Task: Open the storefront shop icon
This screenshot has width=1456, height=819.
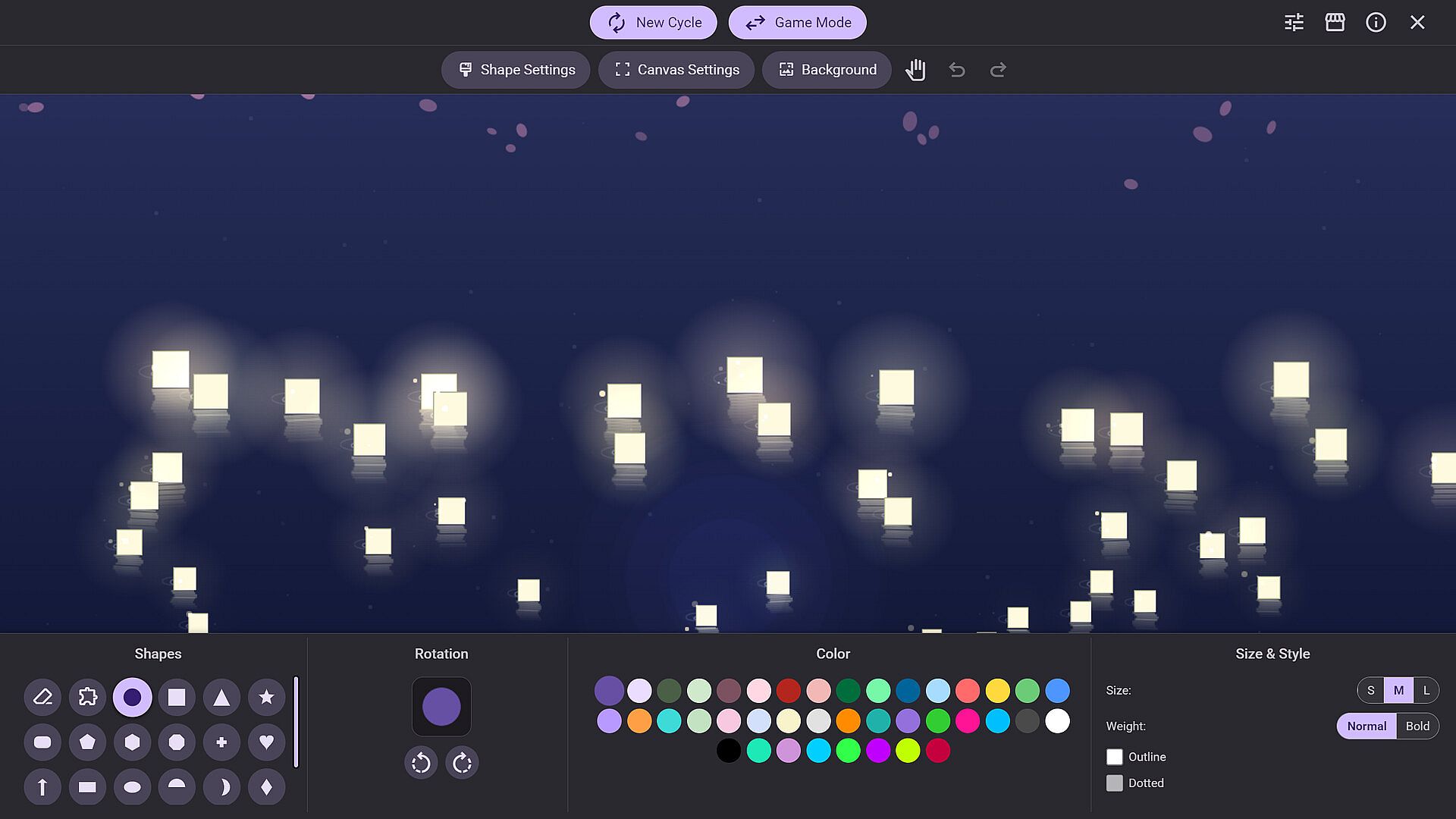Action: [1335, 23]
